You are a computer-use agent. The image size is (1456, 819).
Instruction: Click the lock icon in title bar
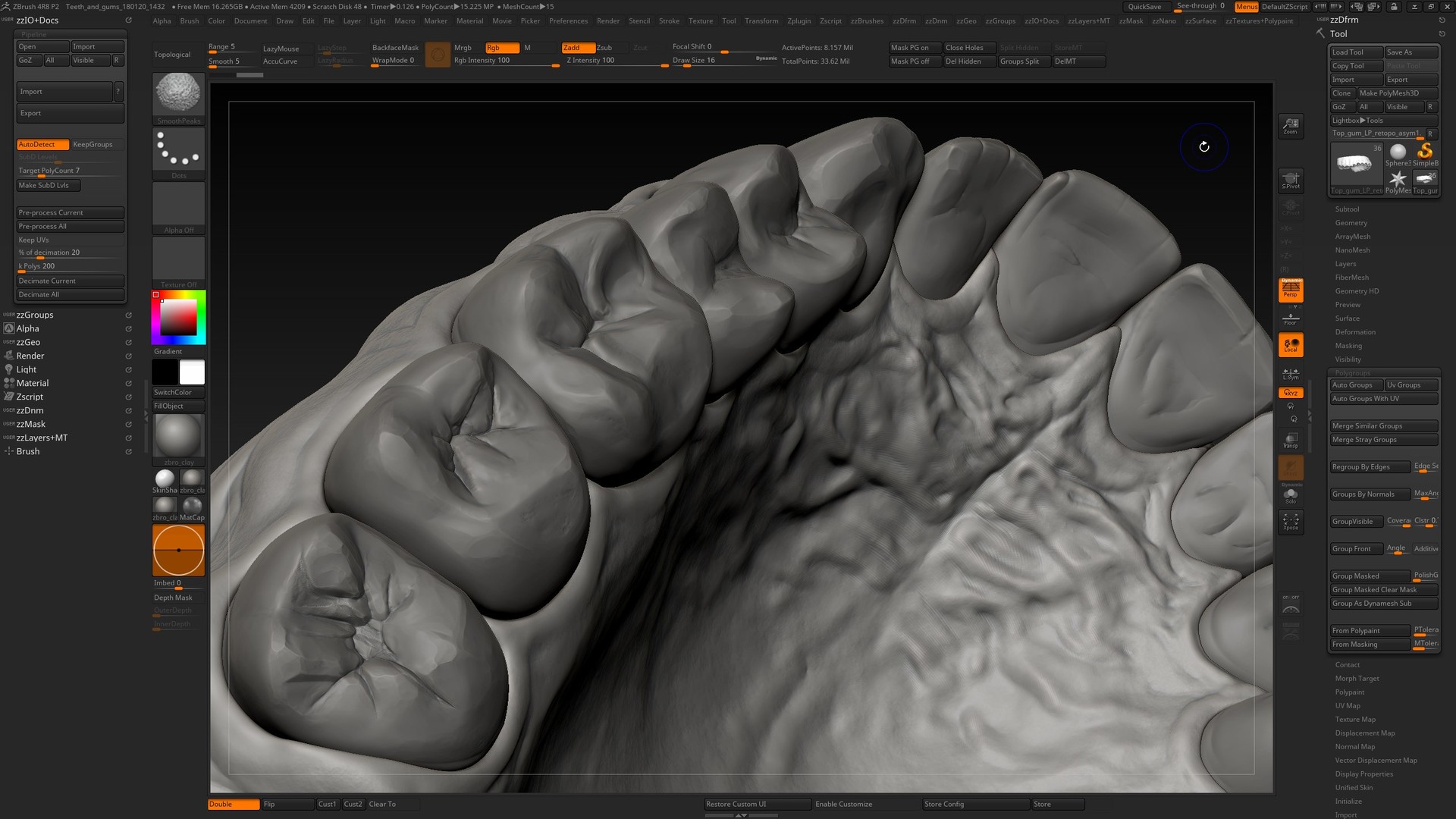[1394, 6]
